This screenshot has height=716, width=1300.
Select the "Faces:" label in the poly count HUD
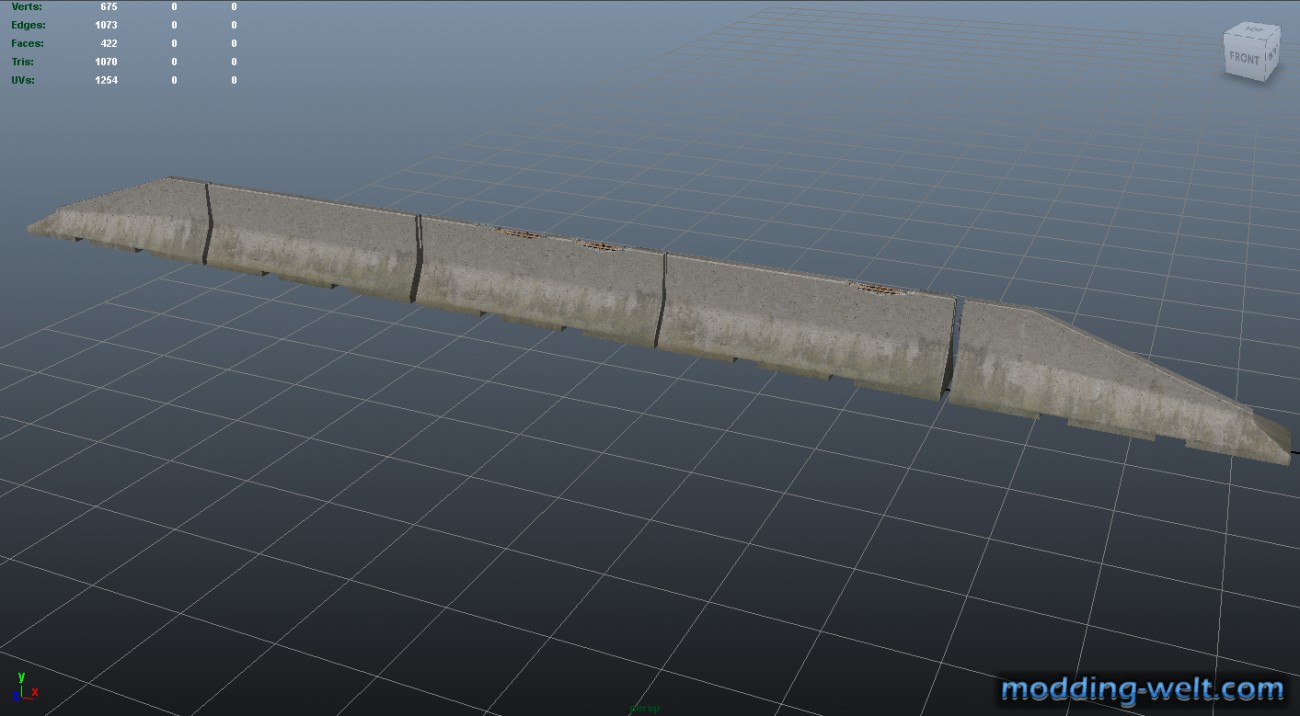pyautogui.click(x=28, y=43)
